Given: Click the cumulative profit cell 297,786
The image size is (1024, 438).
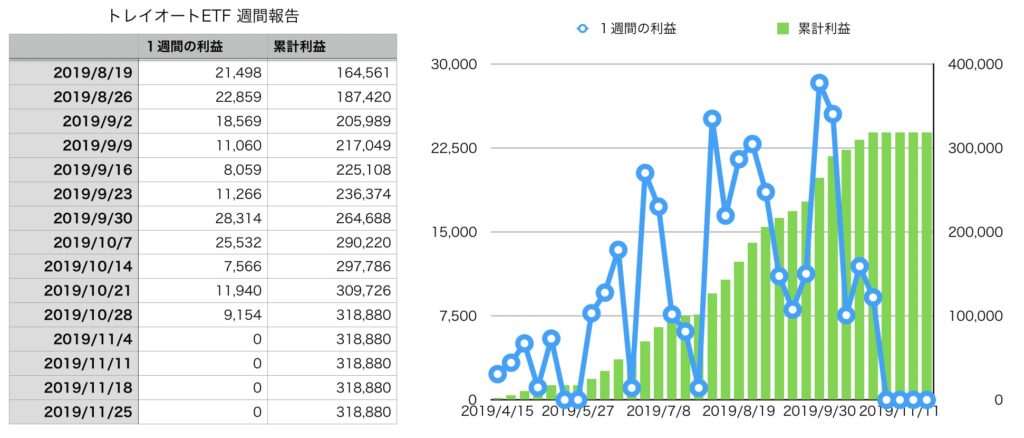Looking at the screenshot, I should (x=332, y=266).
